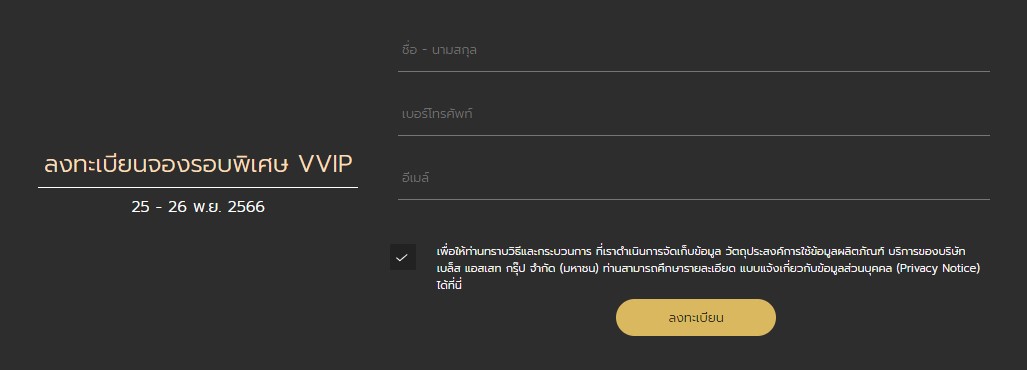
Task: Click the ชื่อ - นามสกุล name field
Action: click(694, 50)
